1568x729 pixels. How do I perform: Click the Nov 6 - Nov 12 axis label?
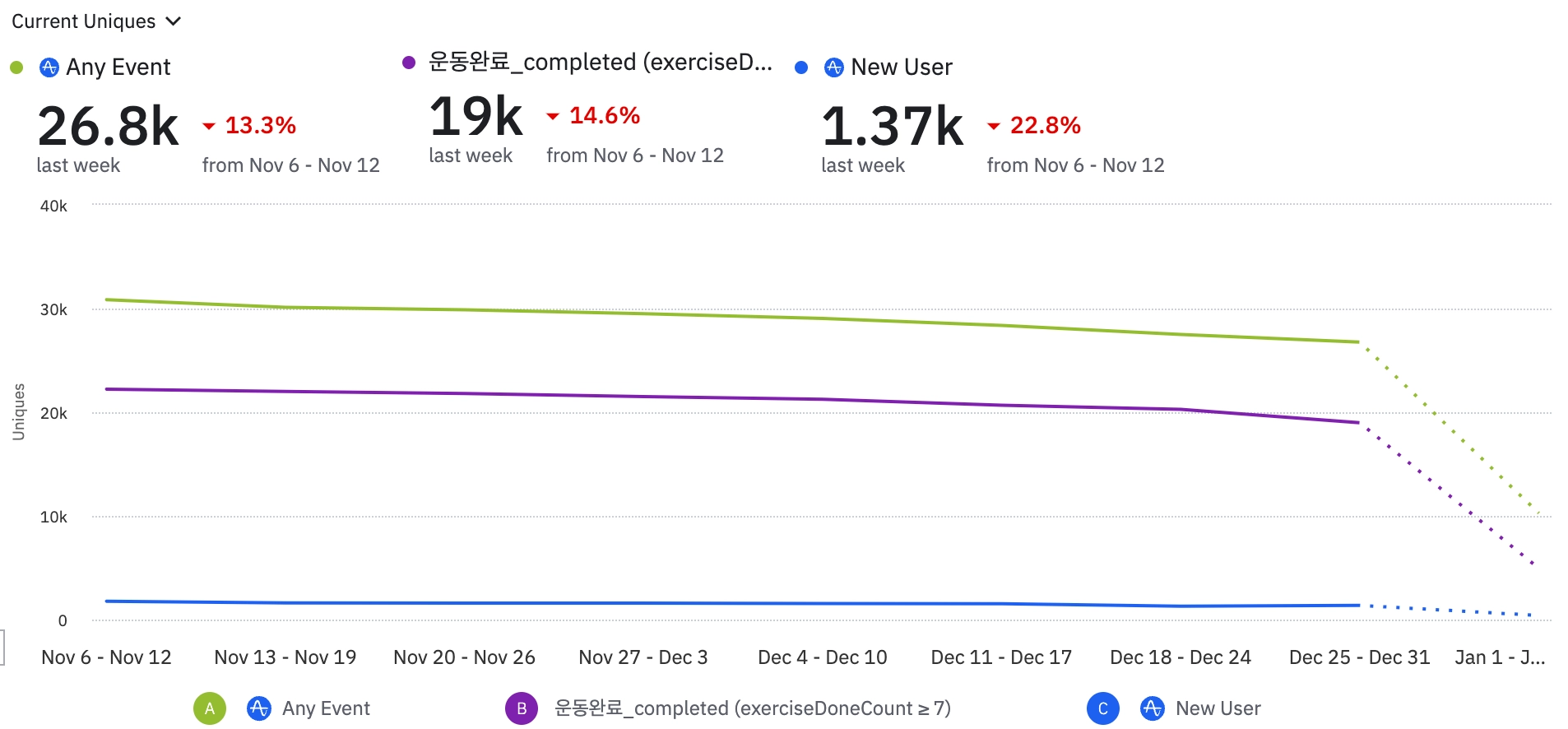[x=106, y=657]
